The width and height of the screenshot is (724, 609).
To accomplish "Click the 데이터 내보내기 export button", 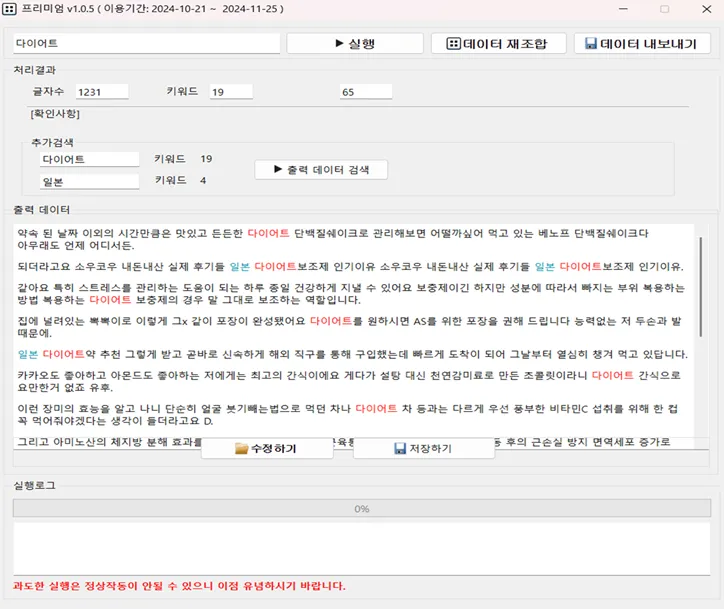I will click(642, 43).
